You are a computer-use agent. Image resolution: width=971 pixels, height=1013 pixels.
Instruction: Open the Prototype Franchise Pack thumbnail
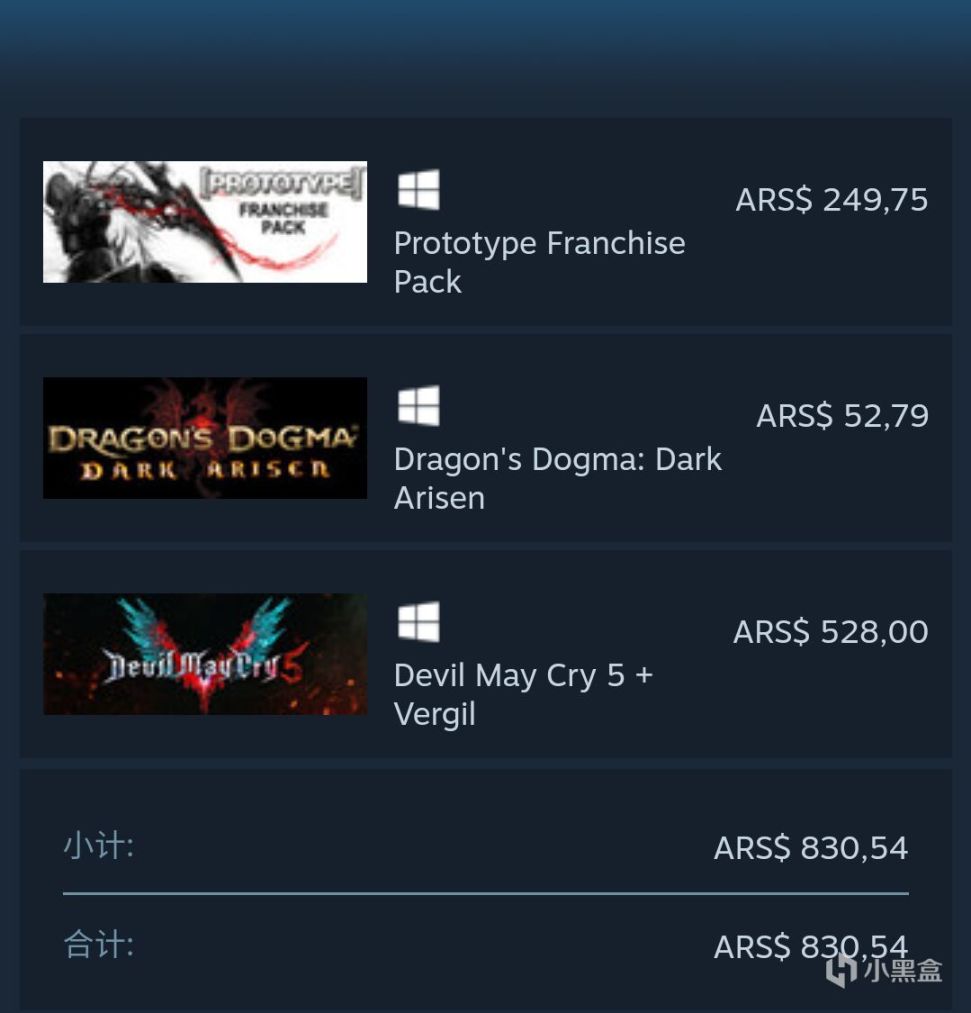(x=205, y=222)
